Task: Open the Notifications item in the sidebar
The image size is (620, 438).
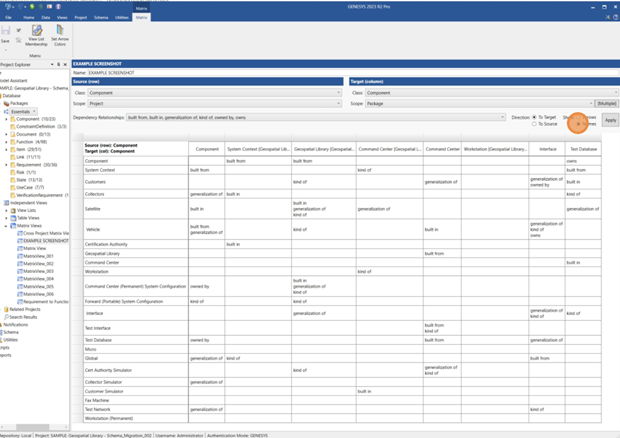Action: point(15,324)
